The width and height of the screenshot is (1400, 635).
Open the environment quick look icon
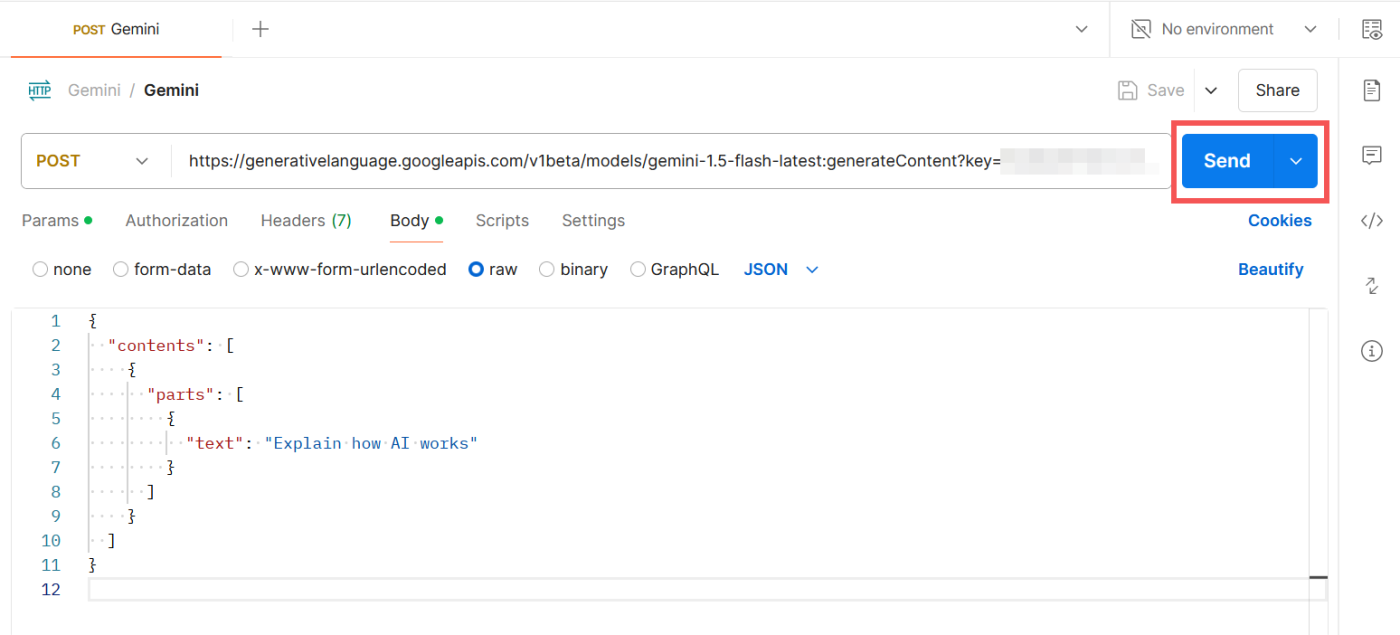[1372, 29]
